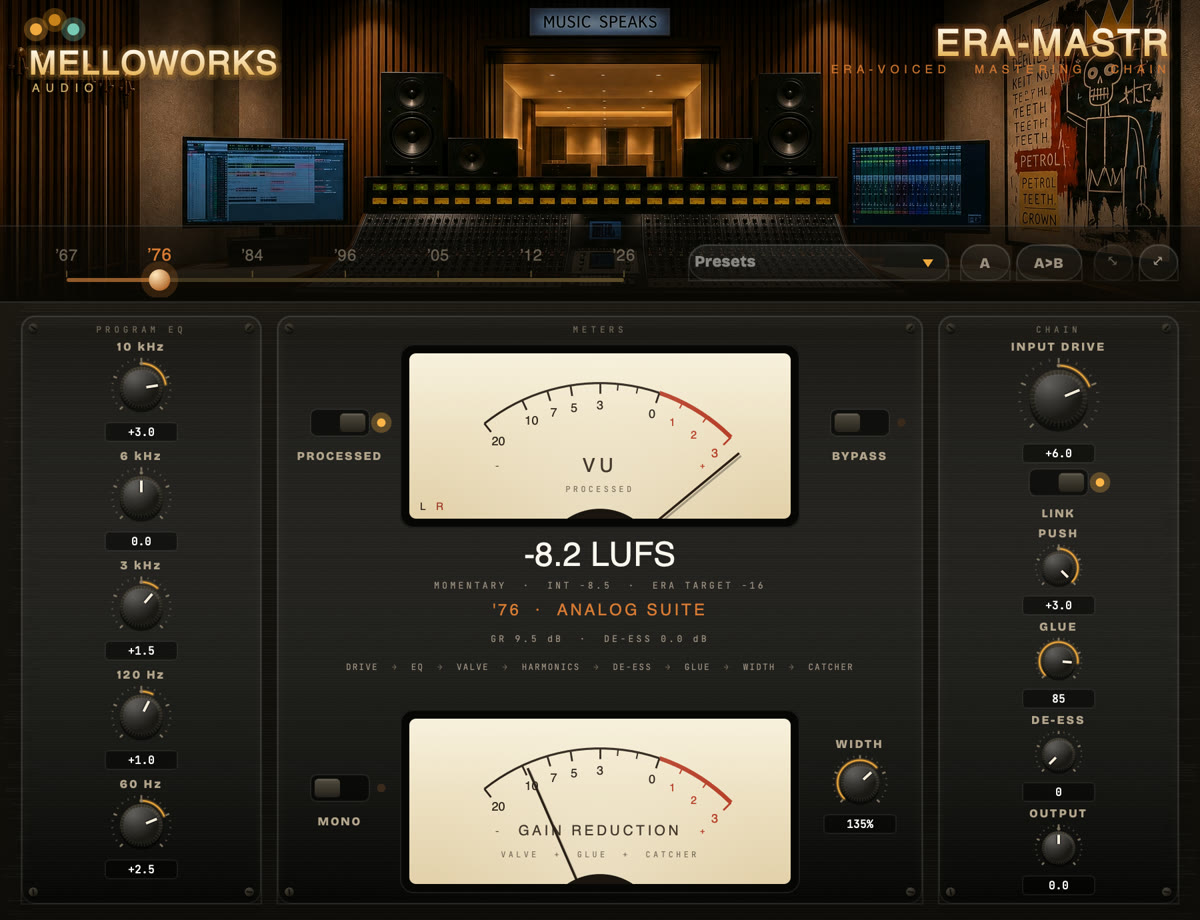Click the shrink window icon
This screenshot has width=1200, height=920.
pos(1112,262)
